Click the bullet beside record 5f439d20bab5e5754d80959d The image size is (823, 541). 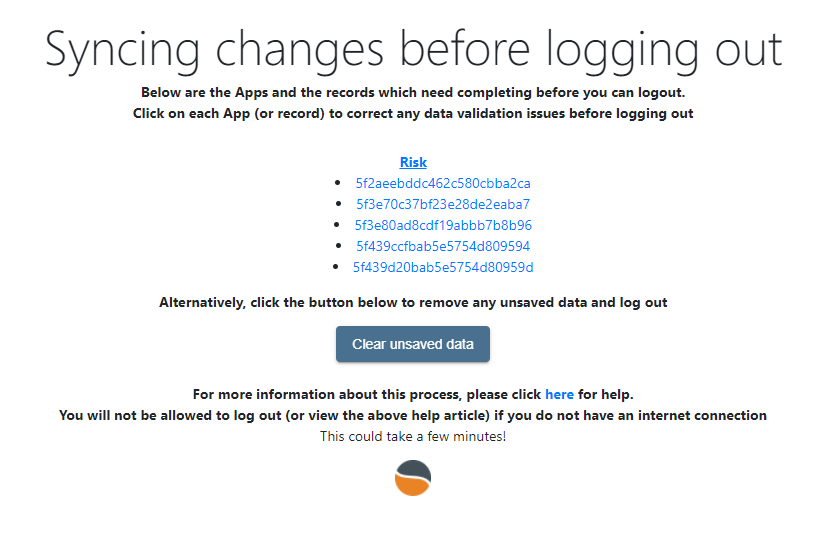pos(335,267)
